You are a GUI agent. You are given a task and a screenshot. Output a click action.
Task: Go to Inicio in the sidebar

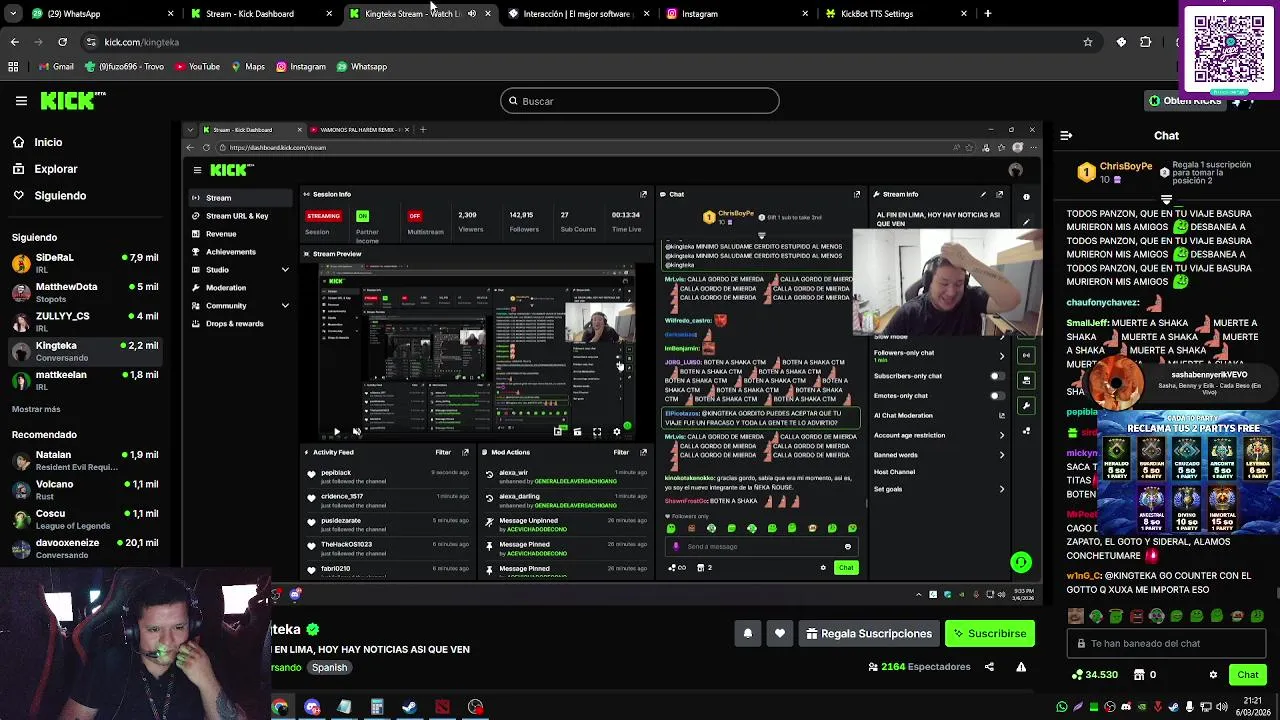(x=48, y=142)
